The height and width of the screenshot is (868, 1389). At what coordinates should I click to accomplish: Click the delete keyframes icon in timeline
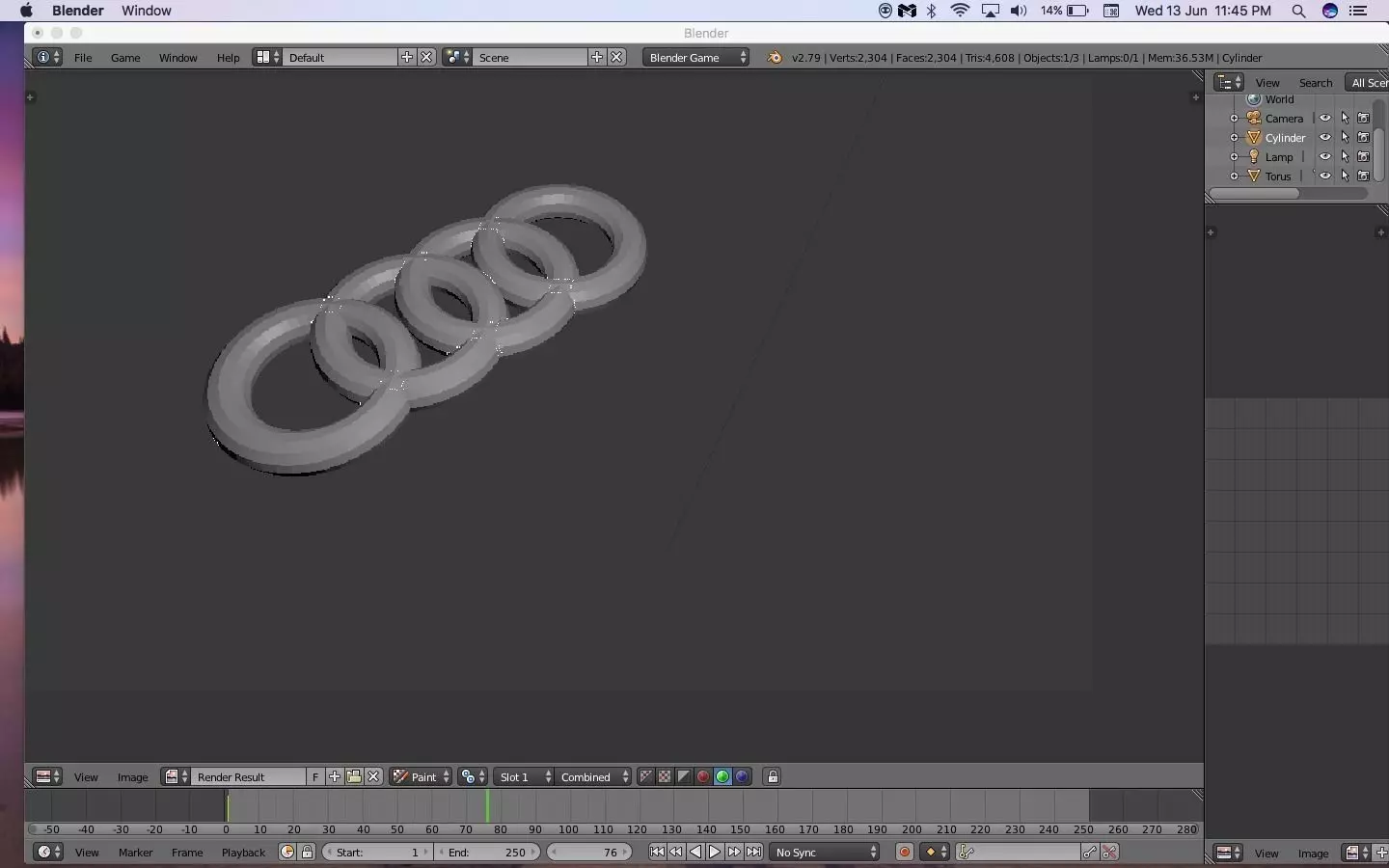point(1109,852)
